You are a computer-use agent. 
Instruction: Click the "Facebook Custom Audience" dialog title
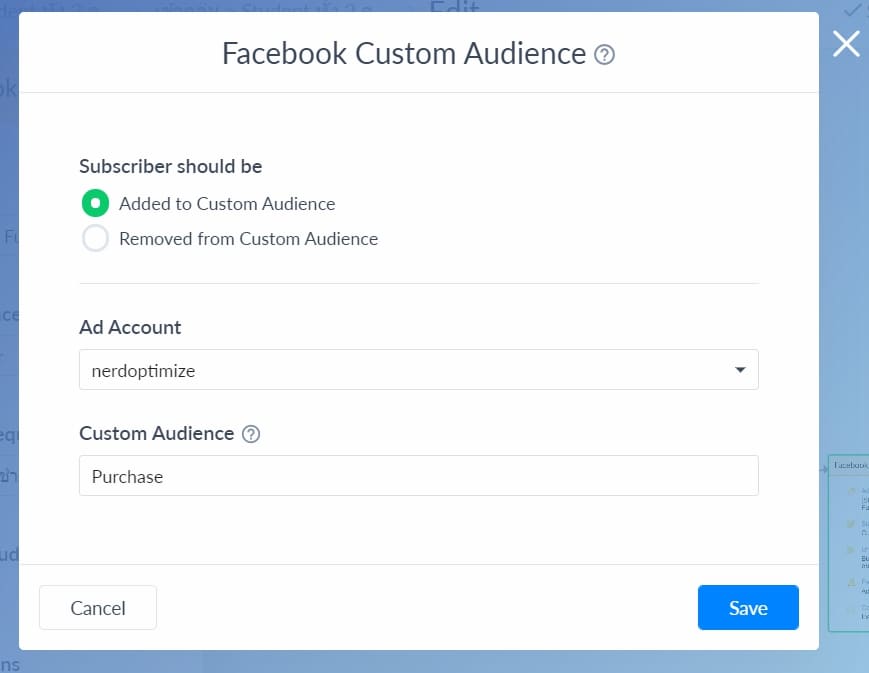(x=404, y=54)
